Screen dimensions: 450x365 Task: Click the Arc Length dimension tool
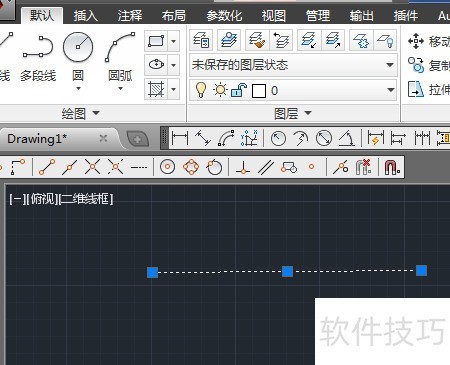(x=226, y=138)
